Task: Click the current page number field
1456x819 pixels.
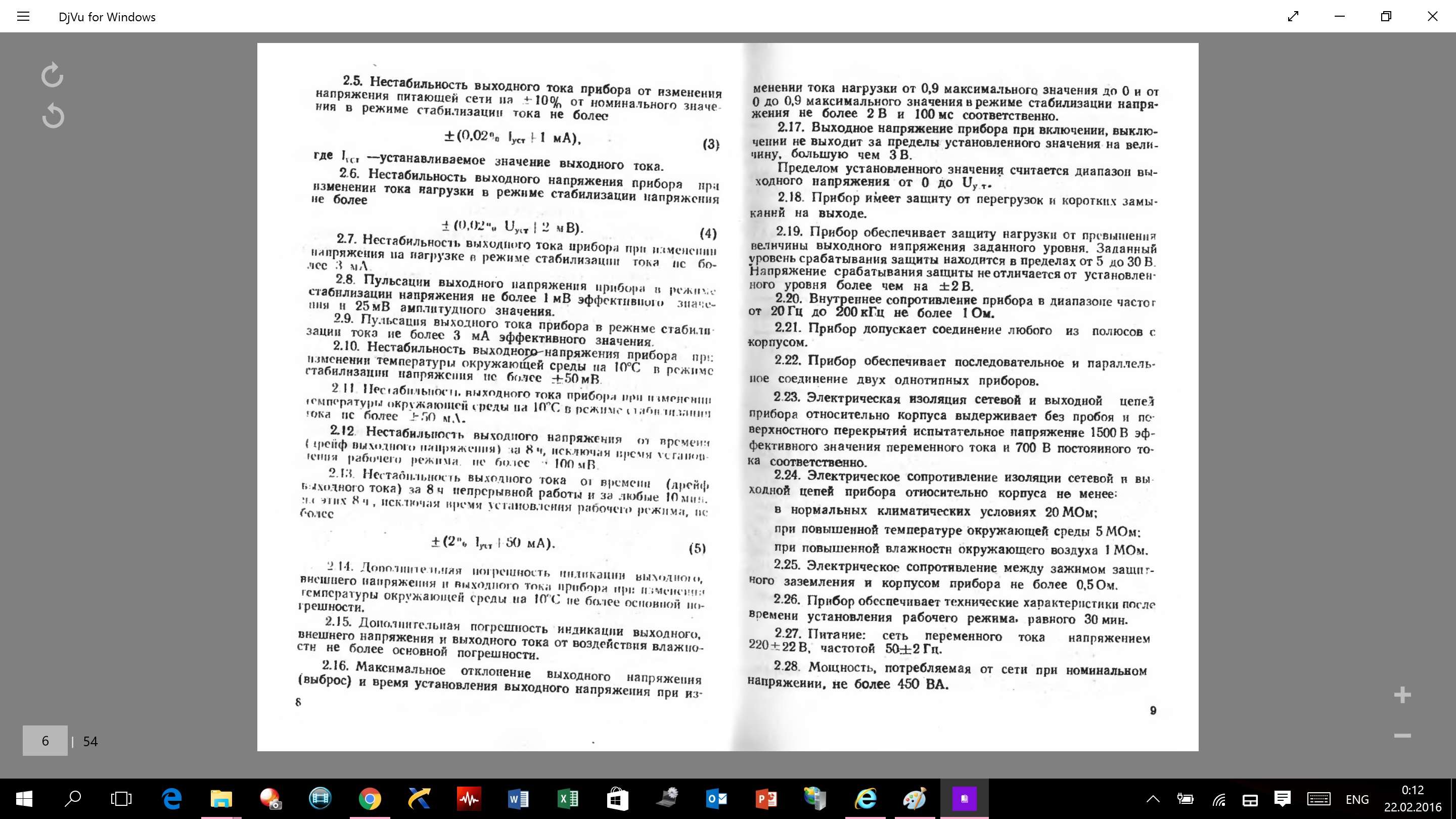Action: 45,741
